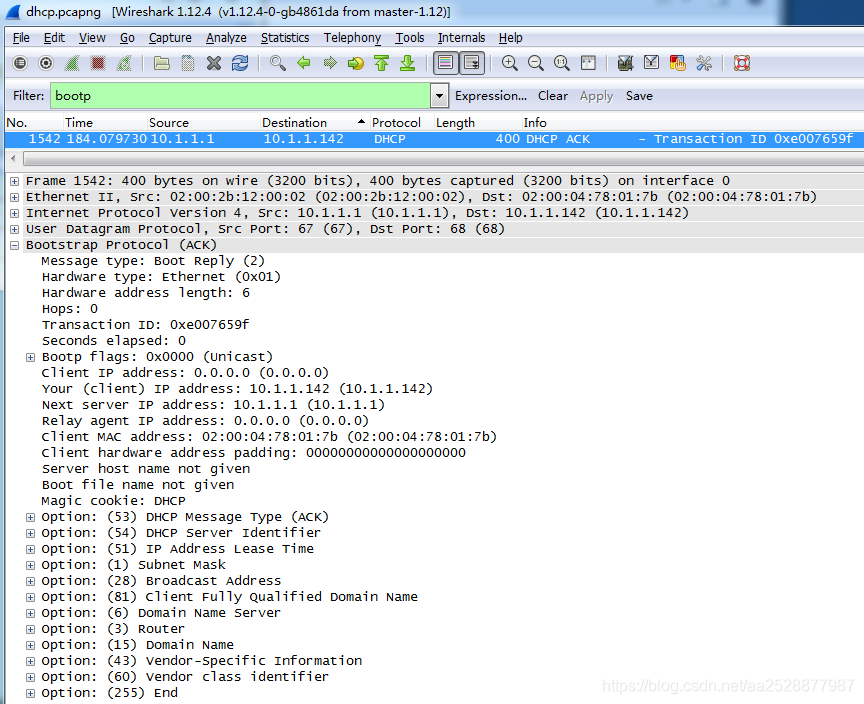
Task: Expand User Datagram Protocol node
Action: click(x=15, y=229)
